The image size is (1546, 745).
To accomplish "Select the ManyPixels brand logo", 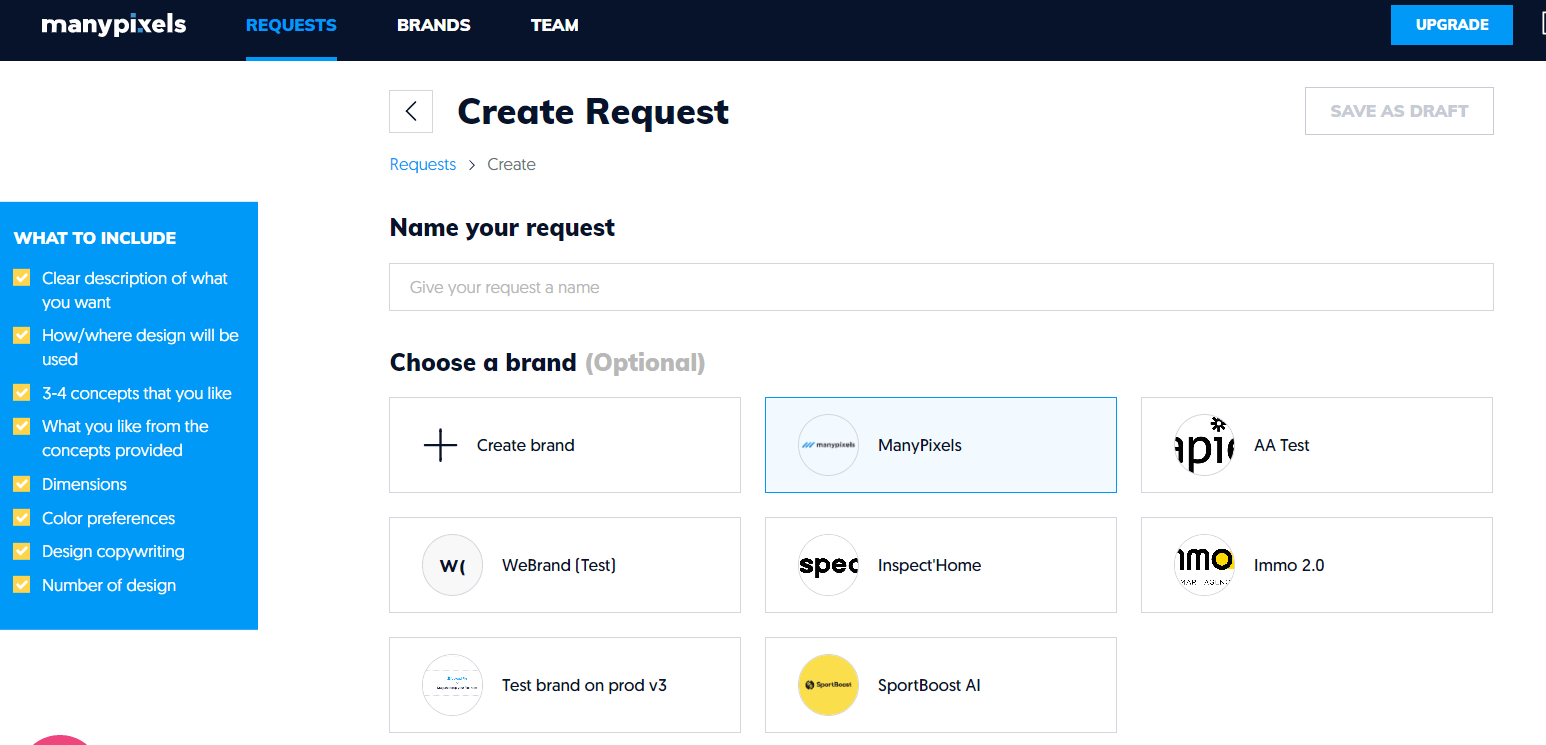I will pos(828,445).
